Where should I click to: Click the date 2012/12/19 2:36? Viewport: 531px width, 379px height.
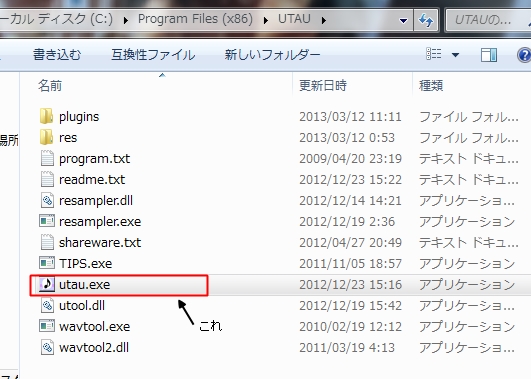click(347, 222)
